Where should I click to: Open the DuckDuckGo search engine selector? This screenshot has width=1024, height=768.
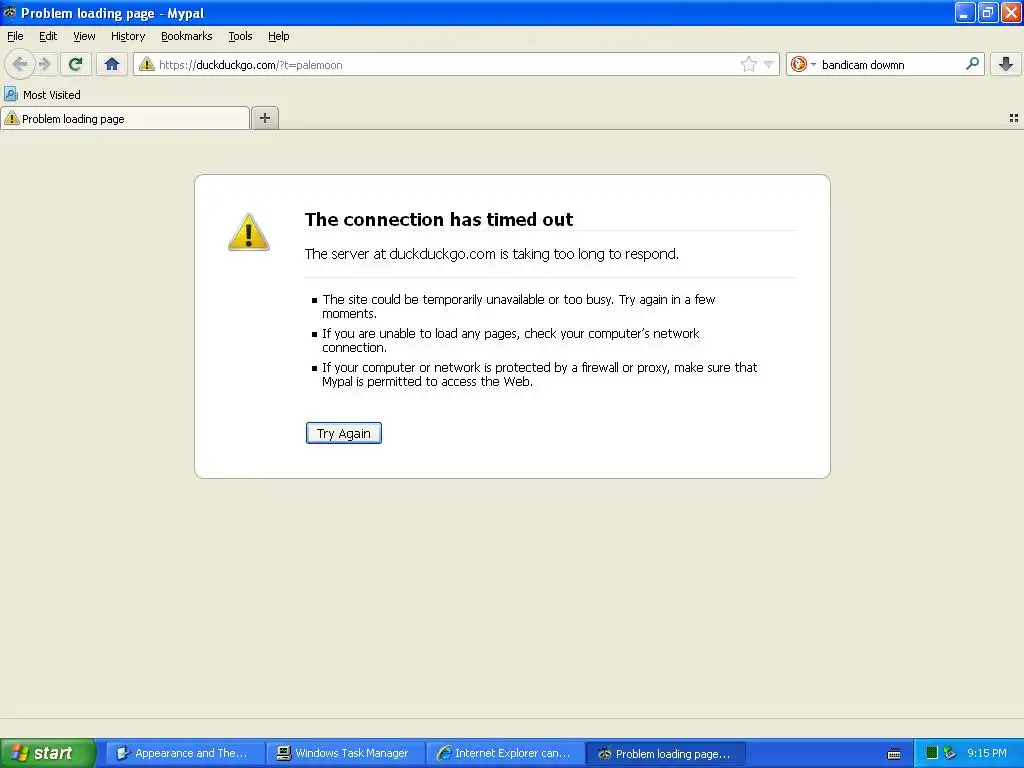tap(803, 64)
